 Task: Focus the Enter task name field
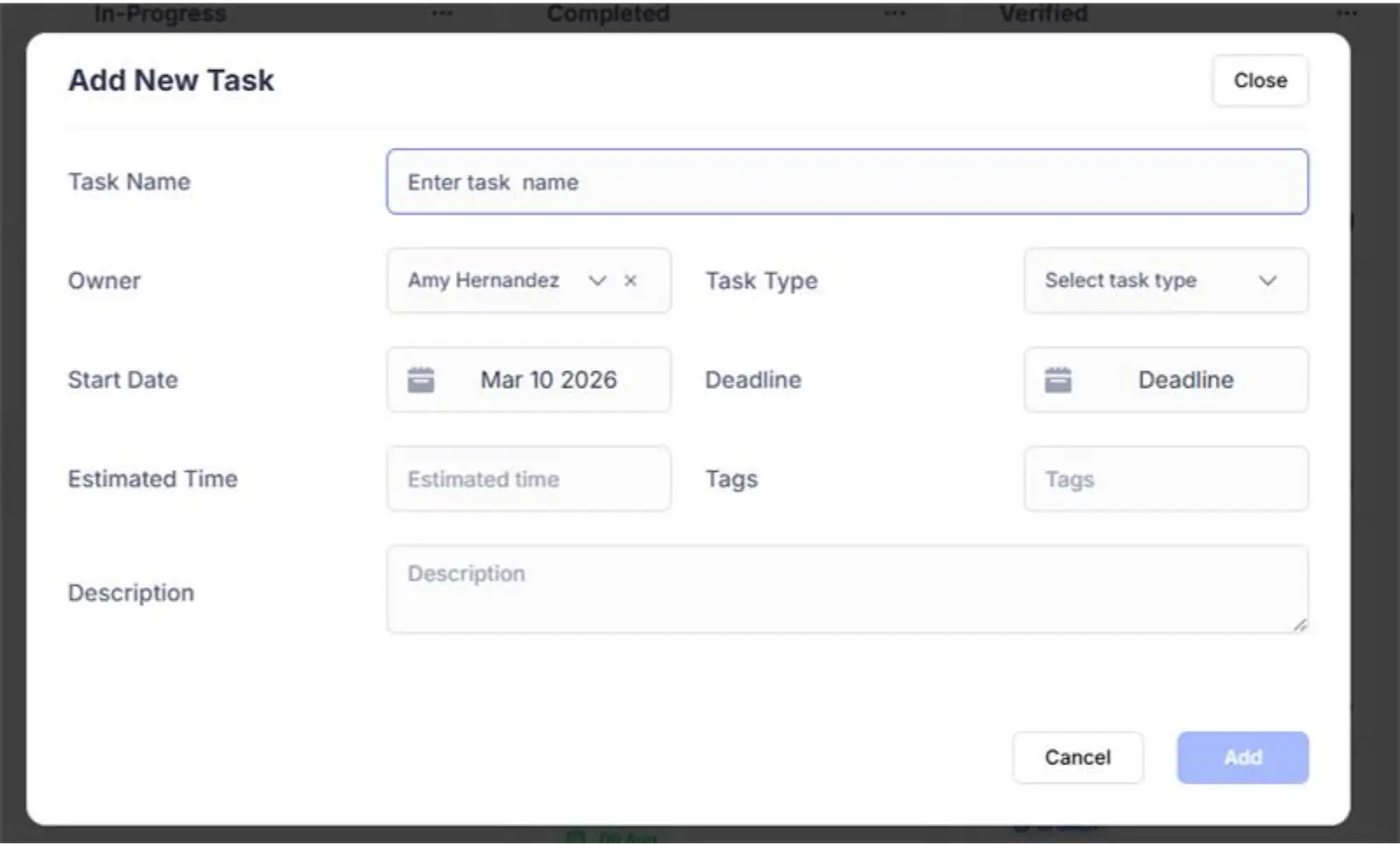point(847,182)
